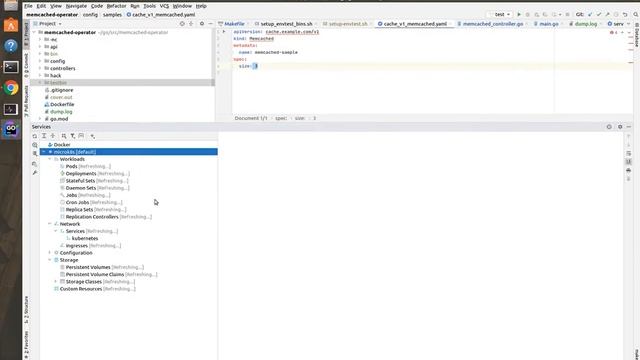Select the Dockerfile in Project tree
Screen dimensions: 640x360
[62, 104]
